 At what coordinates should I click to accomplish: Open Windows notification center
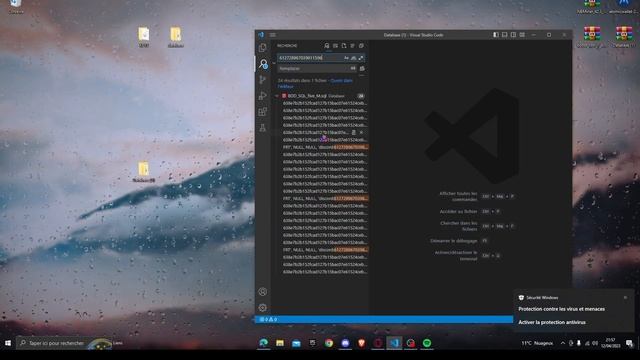pyautogui.click(x=630, y=343)
